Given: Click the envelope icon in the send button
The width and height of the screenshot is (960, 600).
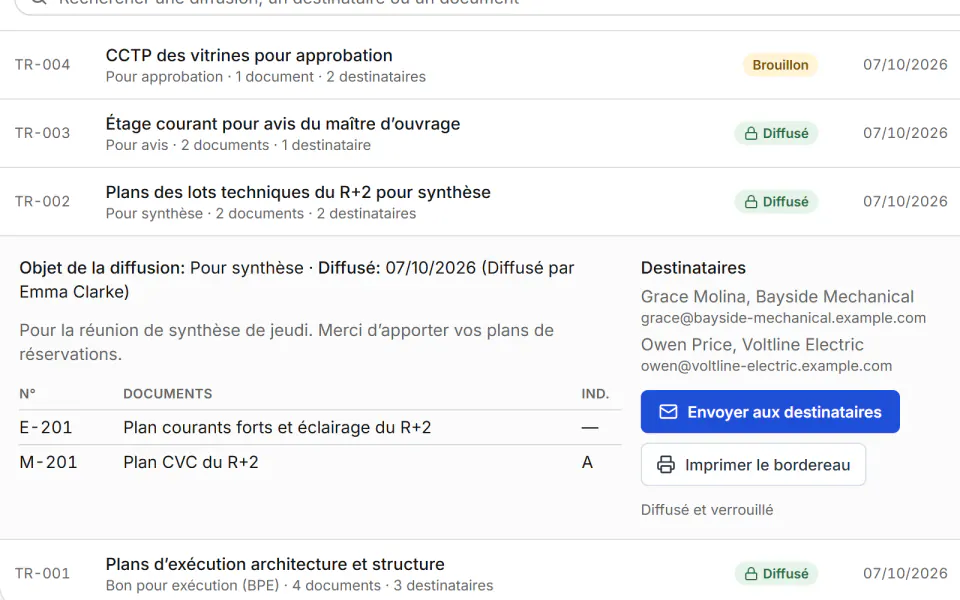Looking at the screenshot, I should (668, 411).
